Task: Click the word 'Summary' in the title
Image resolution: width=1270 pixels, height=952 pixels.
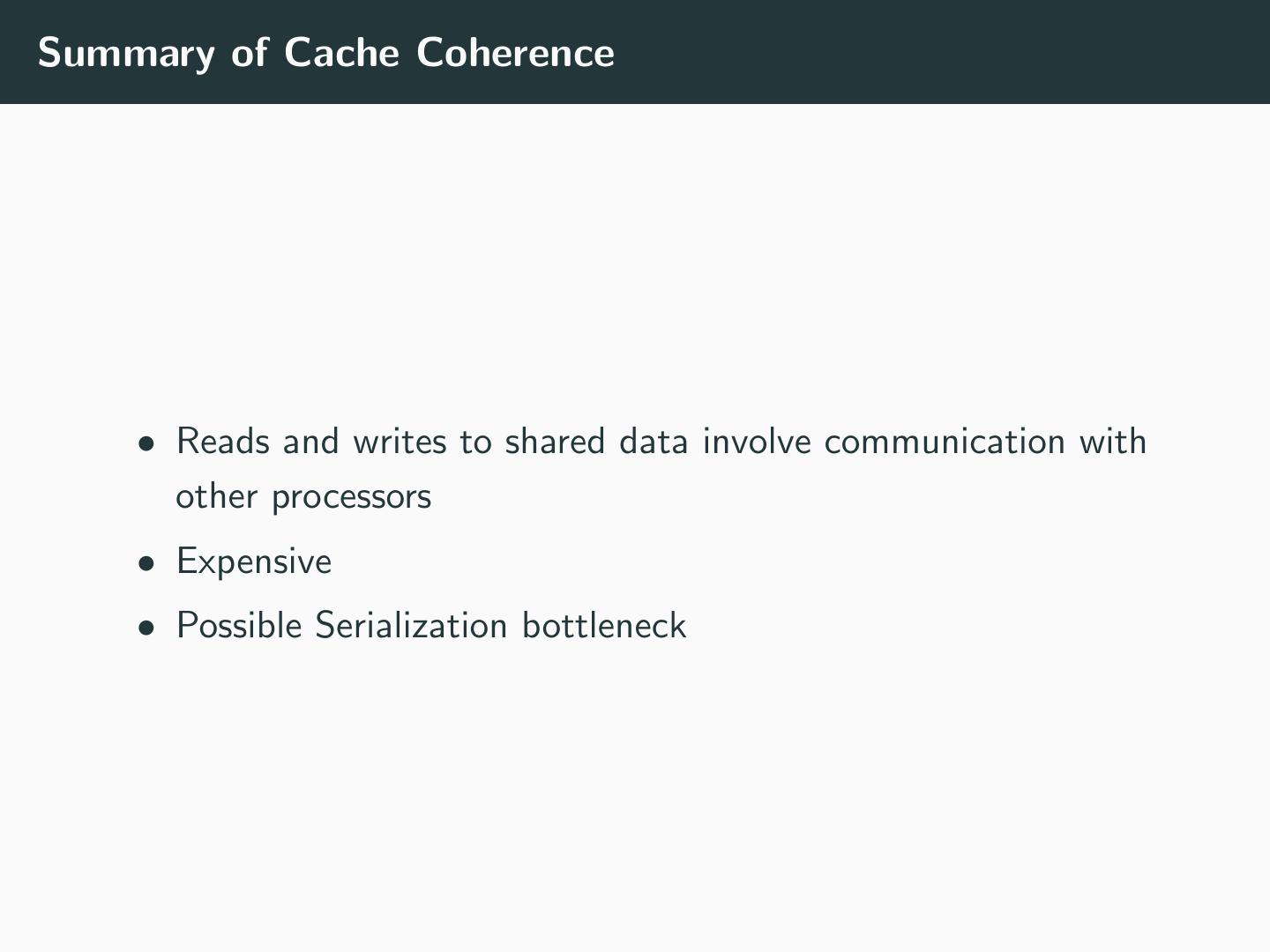Action: pos(126,55)
